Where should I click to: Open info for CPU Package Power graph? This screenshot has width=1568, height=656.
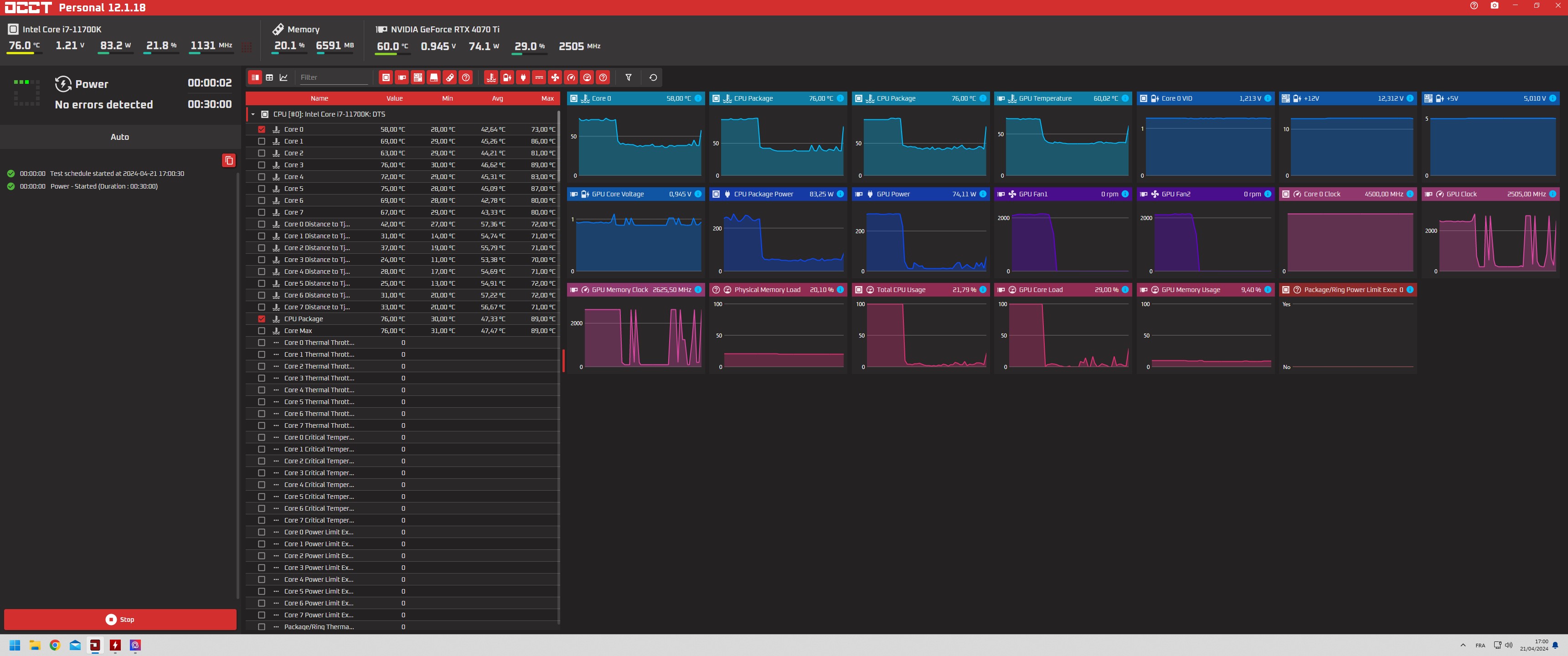pyautogui.click(x=841, y=194)
